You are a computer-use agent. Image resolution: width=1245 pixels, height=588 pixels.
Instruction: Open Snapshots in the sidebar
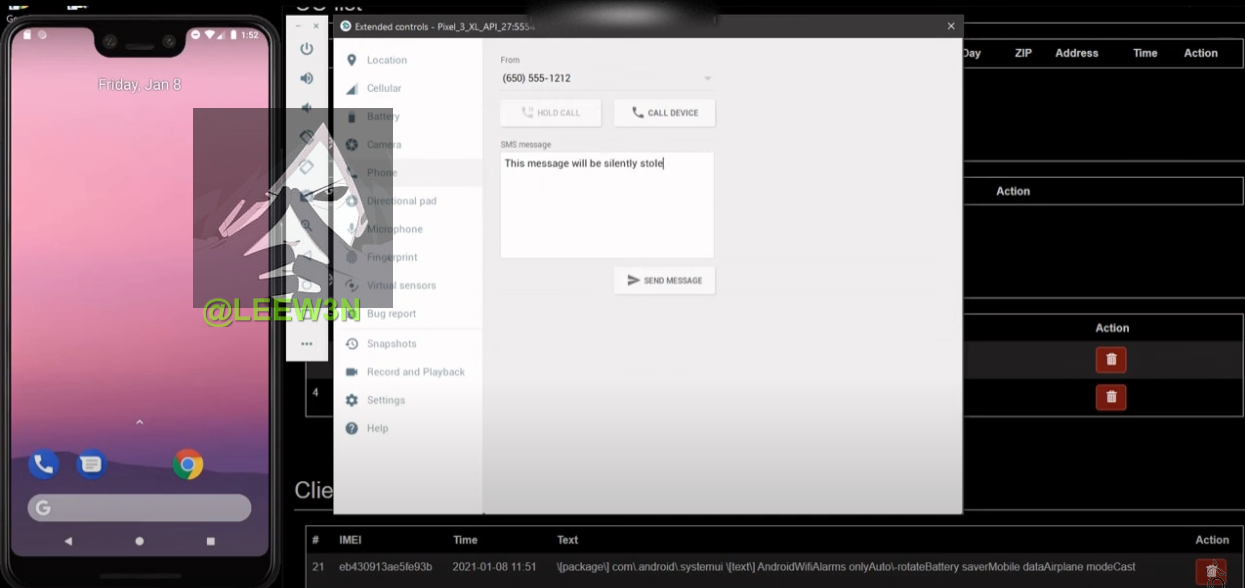pyautogui.click(x=391, y=344)
